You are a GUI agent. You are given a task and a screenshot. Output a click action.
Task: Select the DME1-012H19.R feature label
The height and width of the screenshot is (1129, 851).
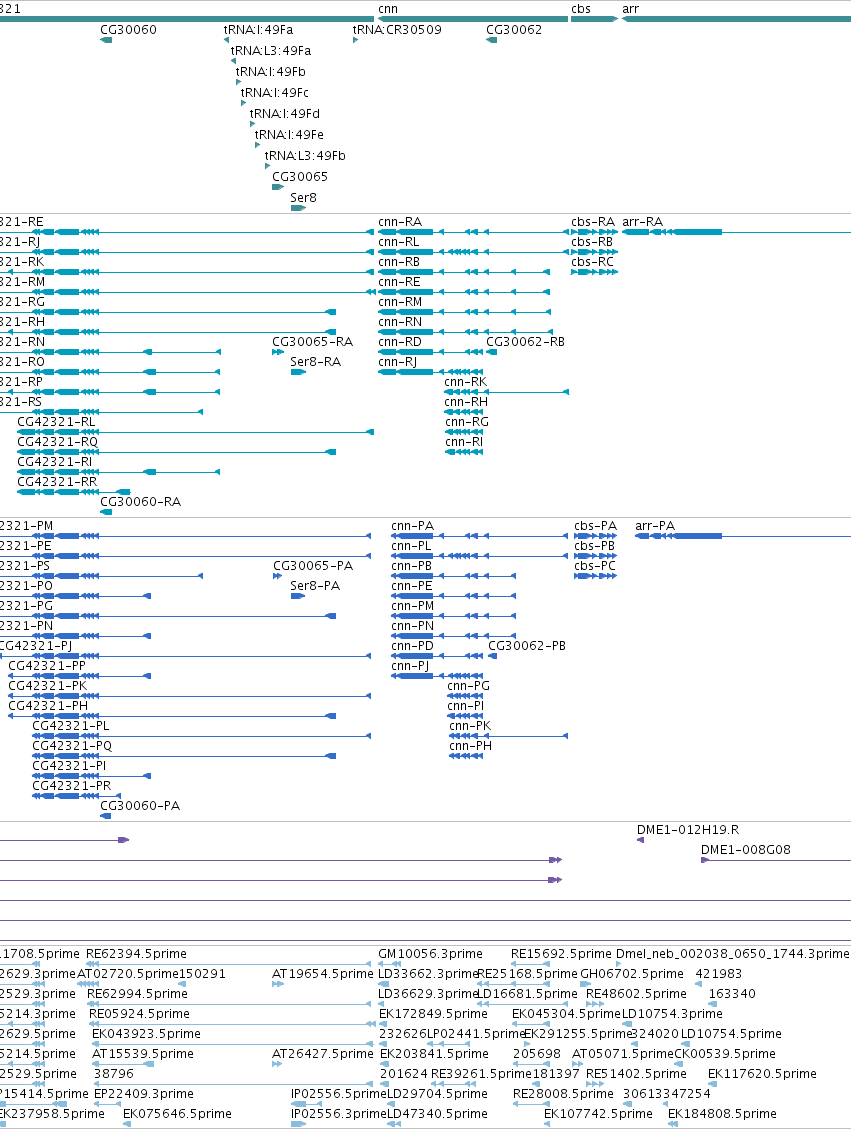pos(688,829)
